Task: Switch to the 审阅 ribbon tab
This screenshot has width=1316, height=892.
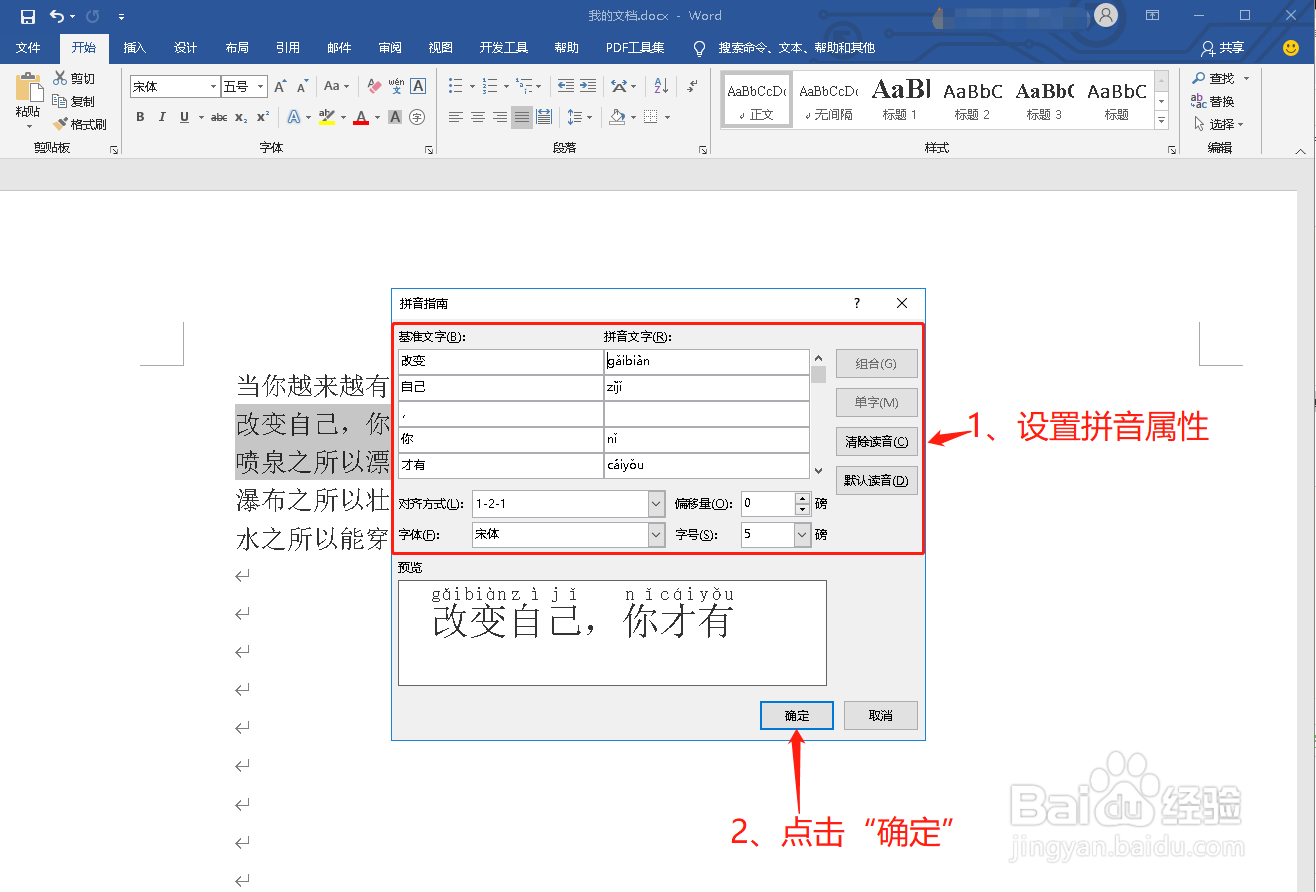Action: 389,47
